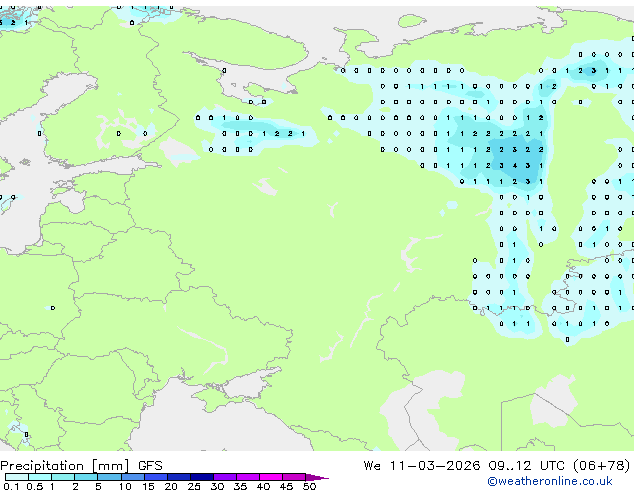Screen dimensions: 634x490
Task: Click the 1–2 mm legend swatch
Action: coord(63,477)
